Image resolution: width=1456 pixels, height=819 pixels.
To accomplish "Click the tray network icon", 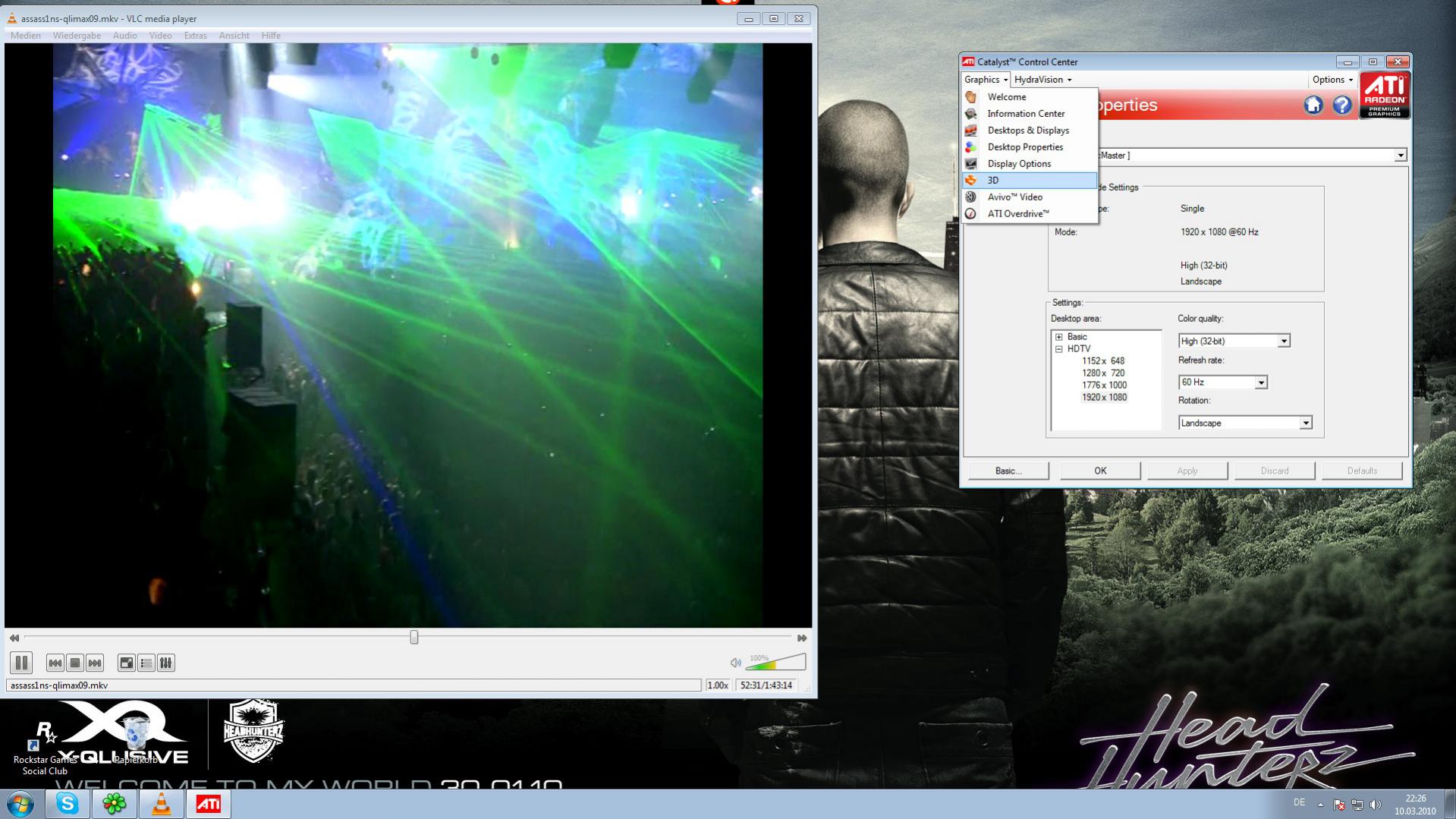I will point(1357,805).
